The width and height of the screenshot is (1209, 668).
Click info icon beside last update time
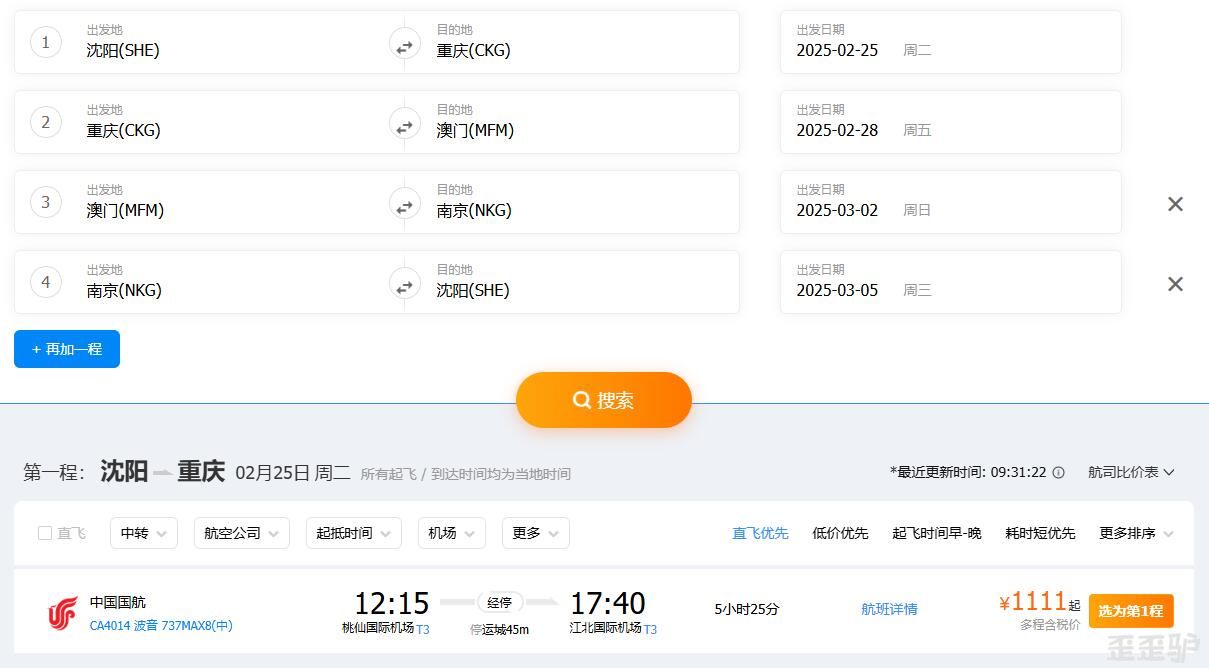(x=1058, y=472)
